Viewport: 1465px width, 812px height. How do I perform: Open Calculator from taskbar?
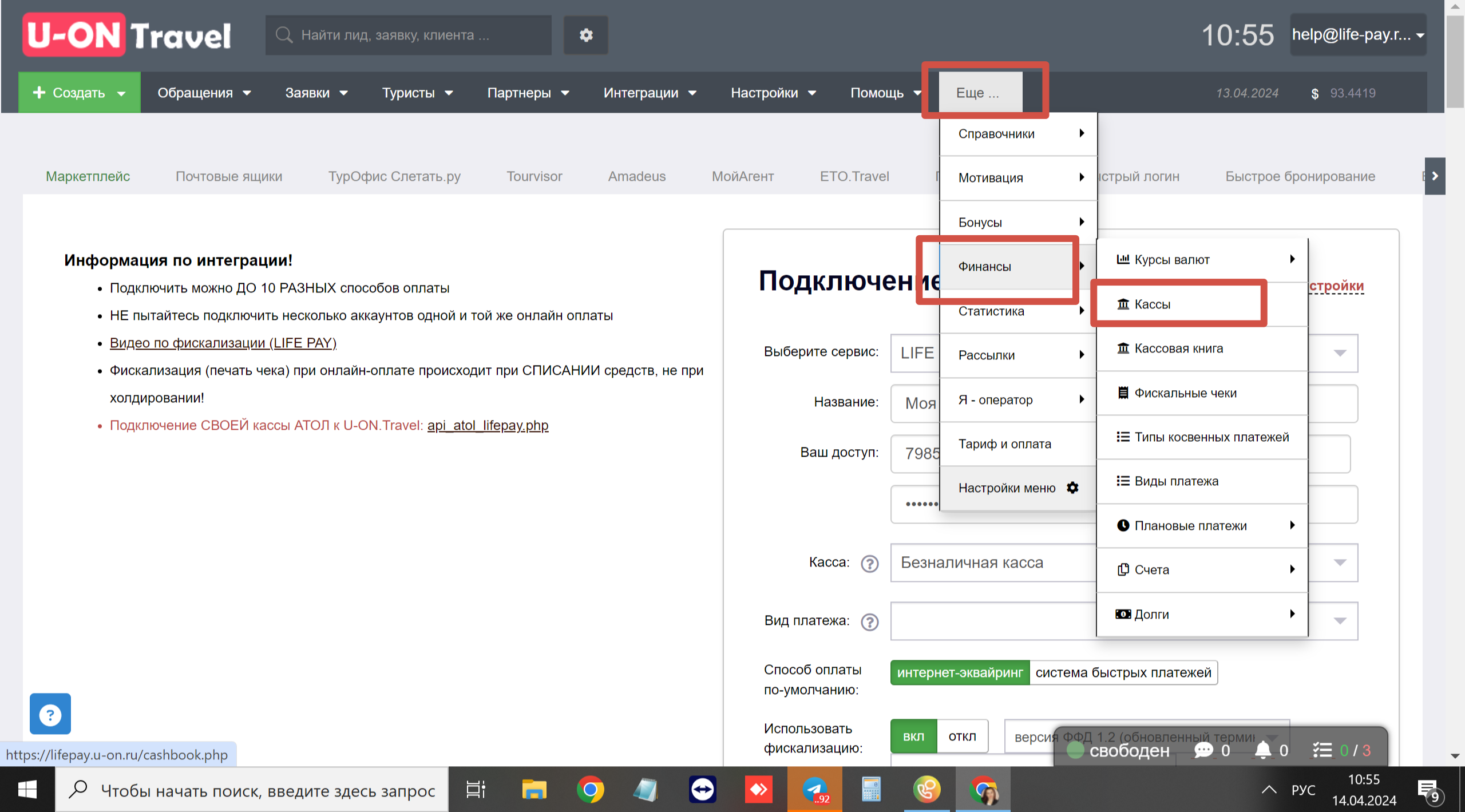tap(871, 790)
